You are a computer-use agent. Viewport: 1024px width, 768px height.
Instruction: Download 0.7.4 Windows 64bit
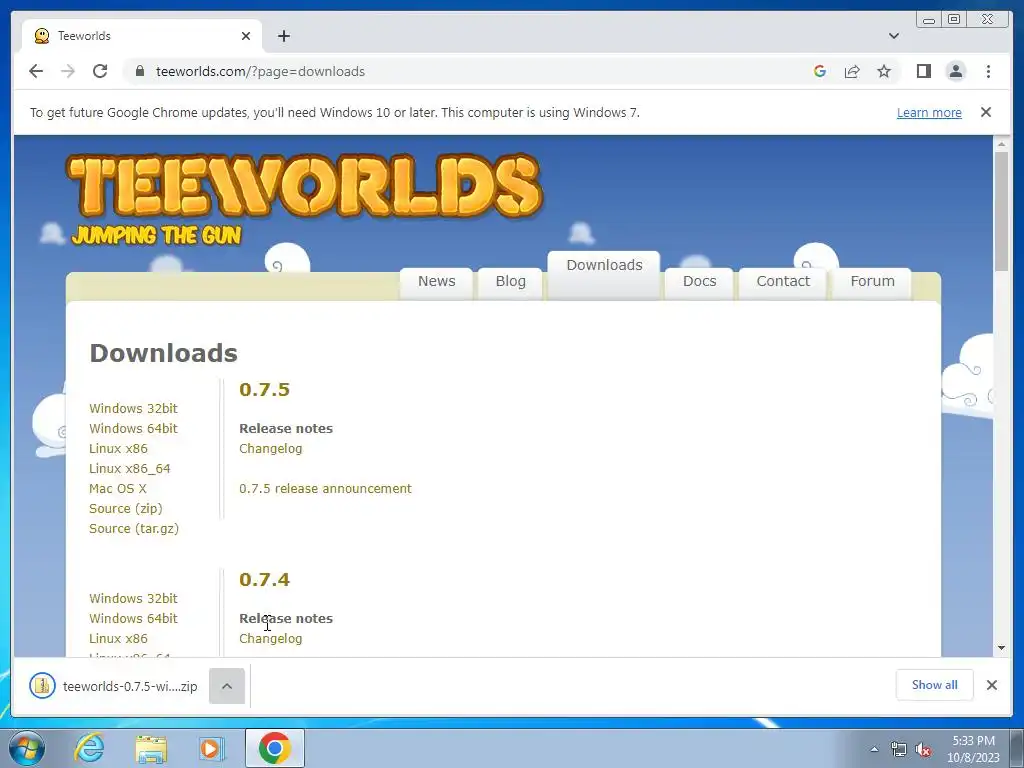click(133, 618)
